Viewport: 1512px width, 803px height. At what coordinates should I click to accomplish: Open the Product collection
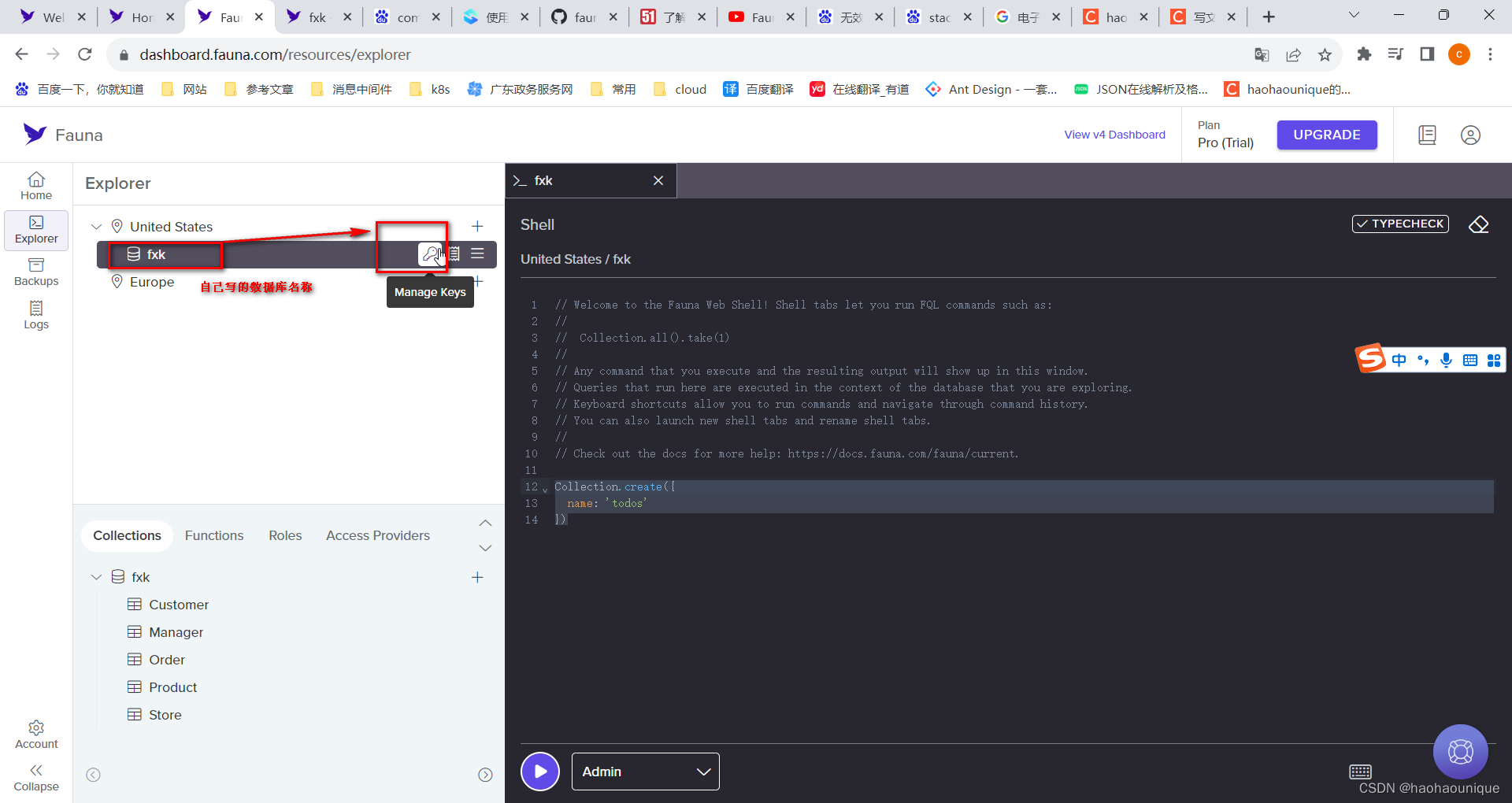172,687
